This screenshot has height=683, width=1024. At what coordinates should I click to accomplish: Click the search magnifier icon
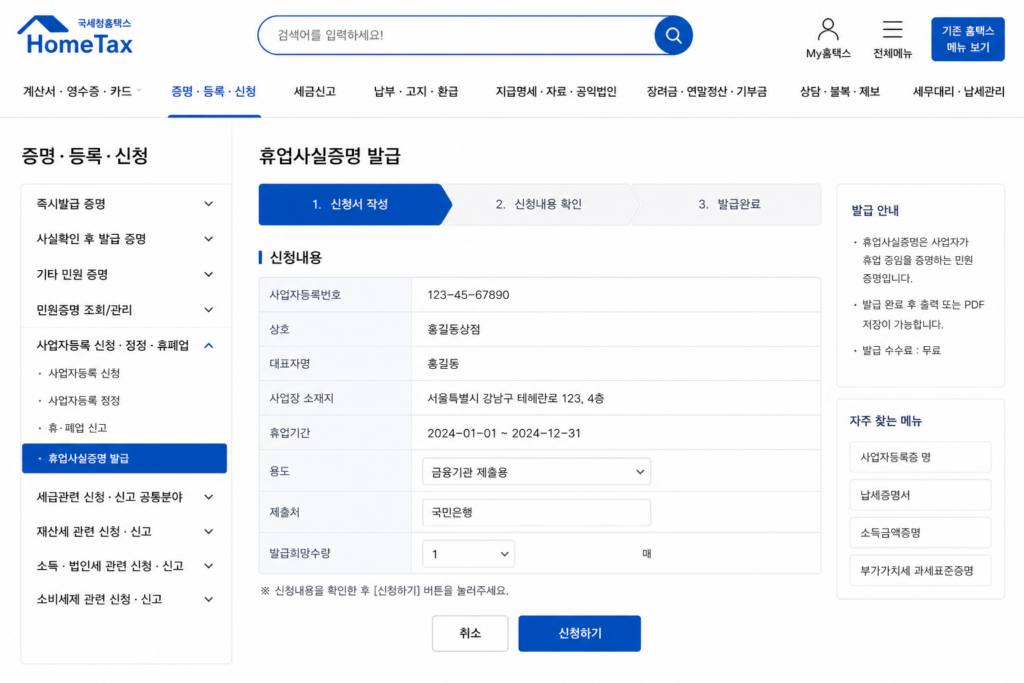673,35
